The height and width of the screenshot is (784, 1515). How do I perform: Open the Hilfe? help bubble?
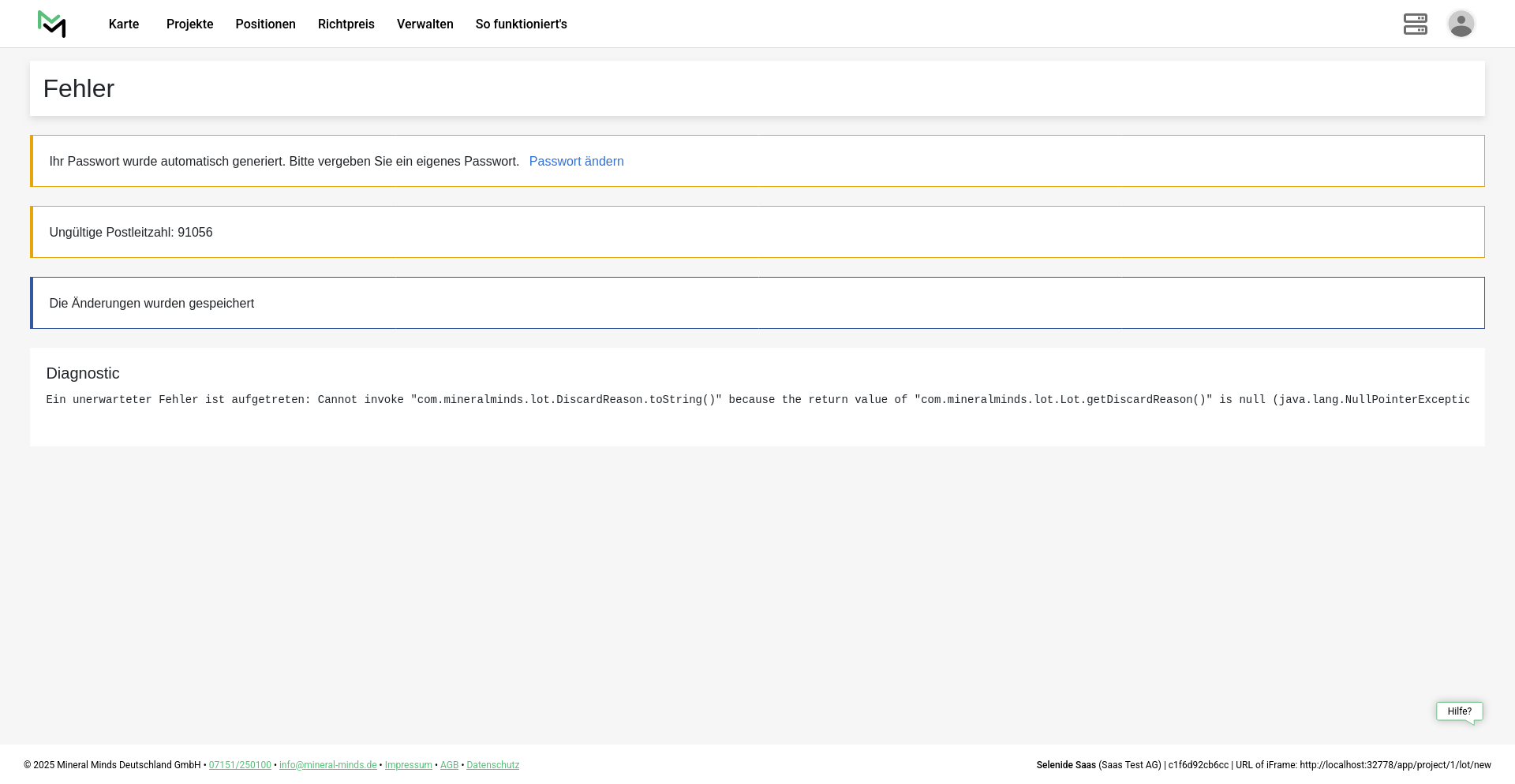1459,711
